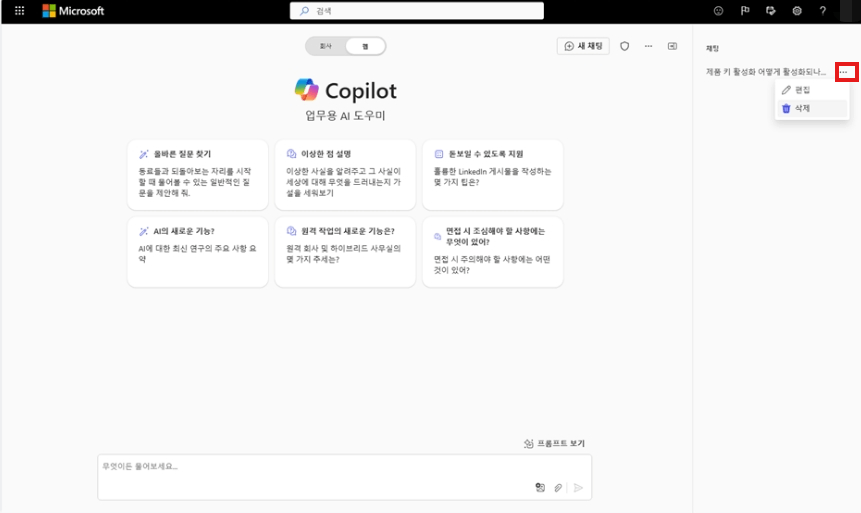Viewport: 861px width, 513px height.
Task: Click the Copilot logo
Action: (x=306, y=90)
